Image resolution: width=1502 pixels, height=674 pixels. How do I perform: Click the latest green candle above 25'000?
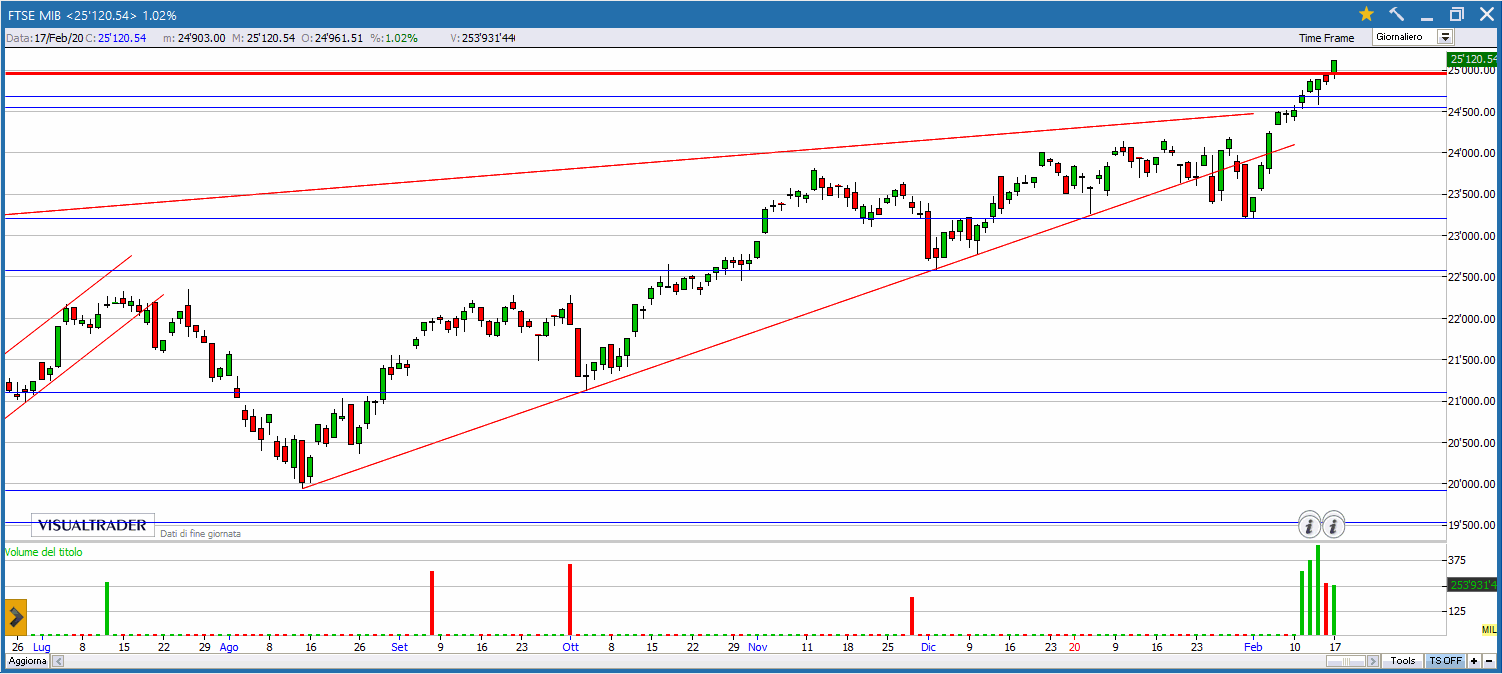1334,66
